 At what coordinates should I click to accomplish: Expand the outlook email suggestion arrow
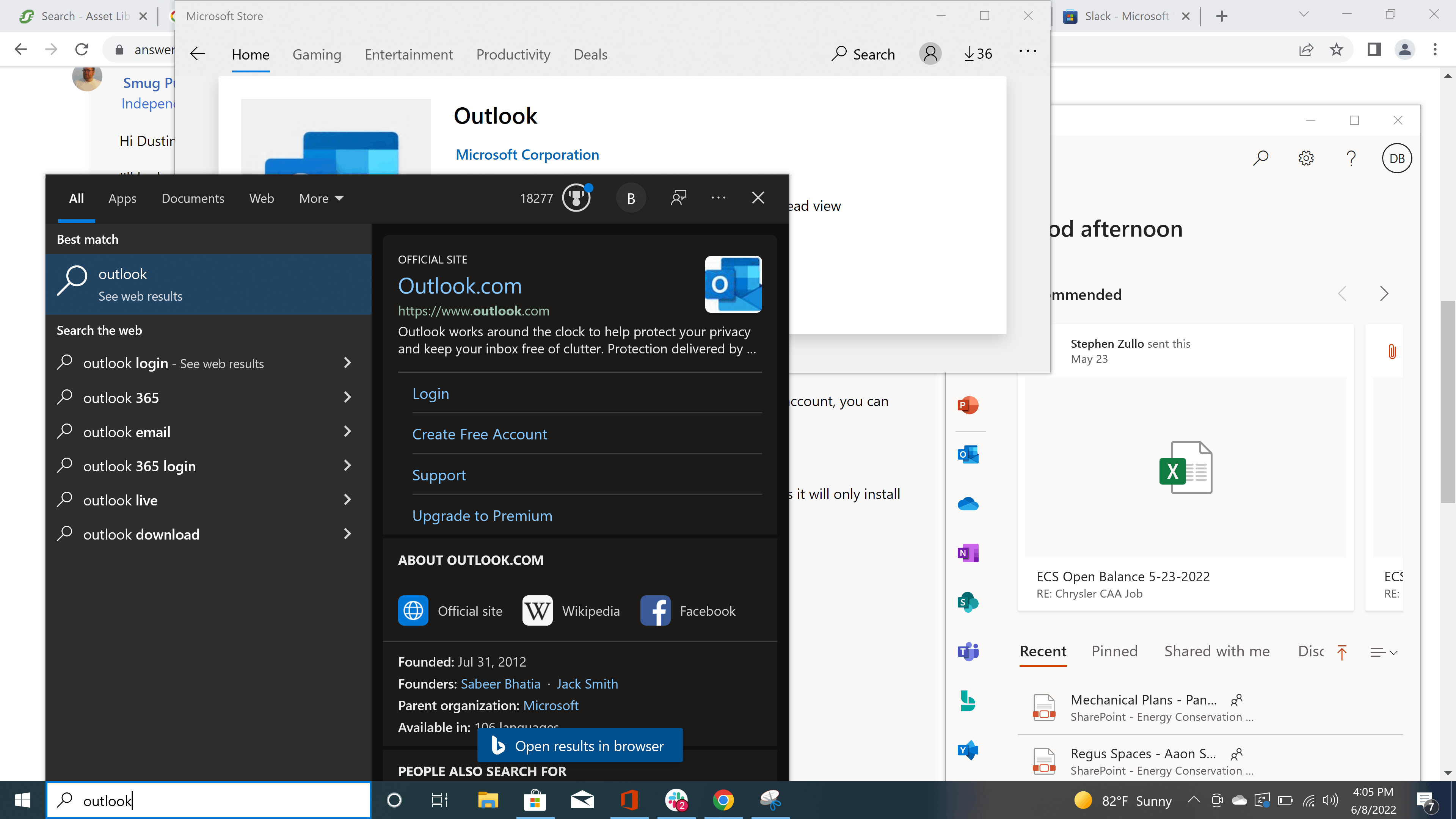348,431
